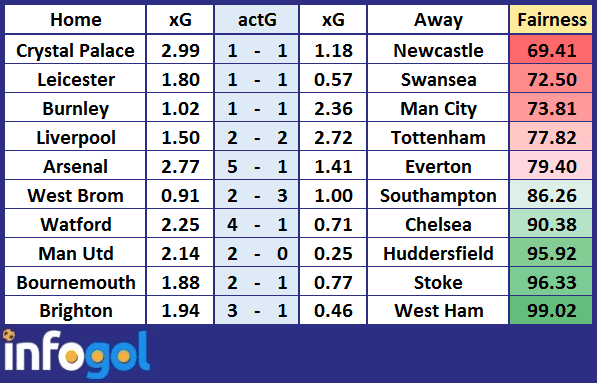Click the 86.26 fairness value
This screenshot has height=383, width=597.
[x=551, y=195]
